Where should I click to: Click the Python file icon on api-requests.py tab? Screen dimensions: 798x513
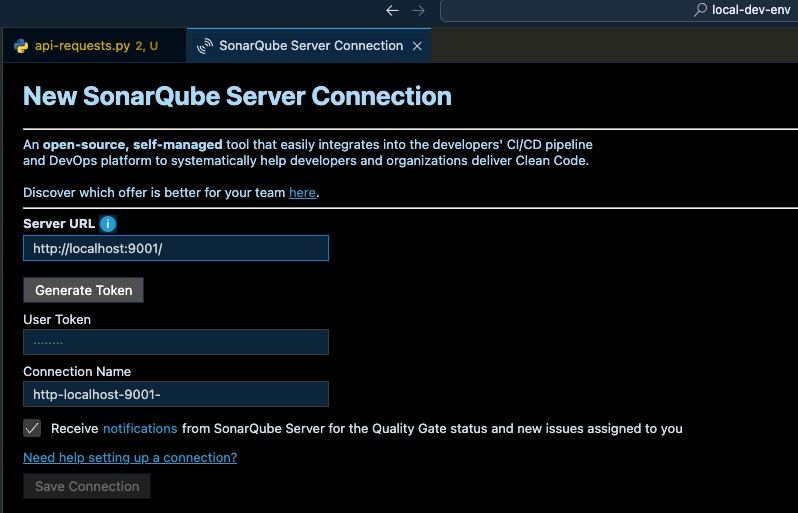click(21, 46)
